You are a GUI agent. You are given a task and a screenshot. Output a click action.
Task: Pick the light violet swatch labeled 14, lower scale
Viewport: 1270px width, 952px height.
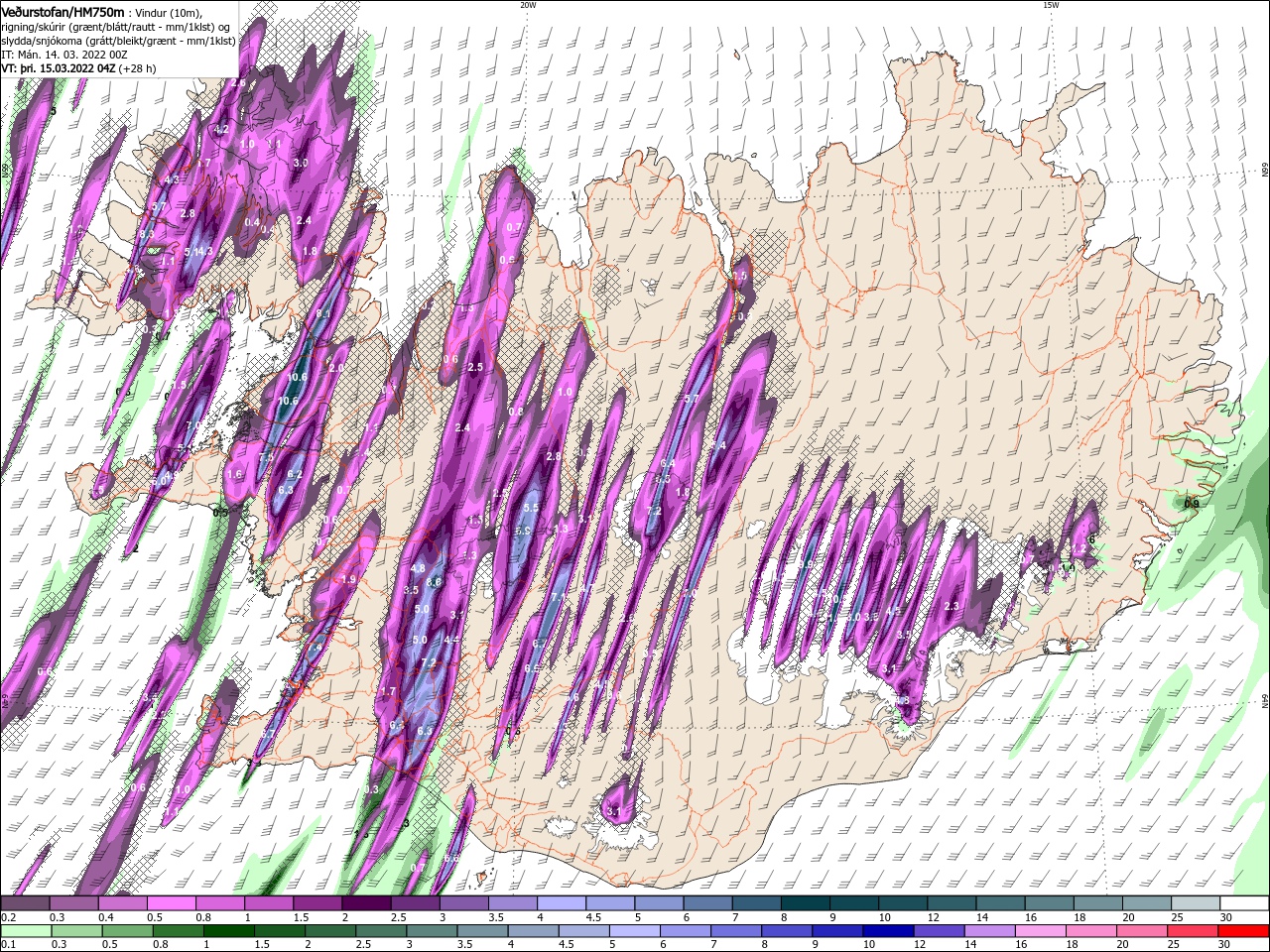point(990,931)
